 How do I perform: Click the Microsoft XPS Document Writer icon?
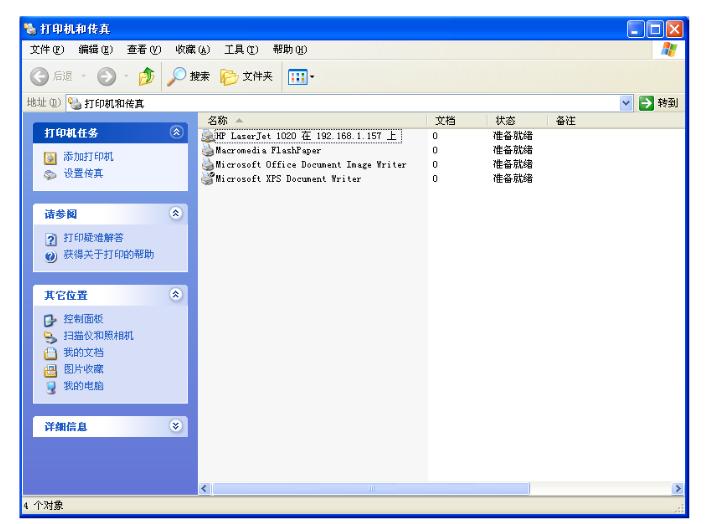(208, 179)
